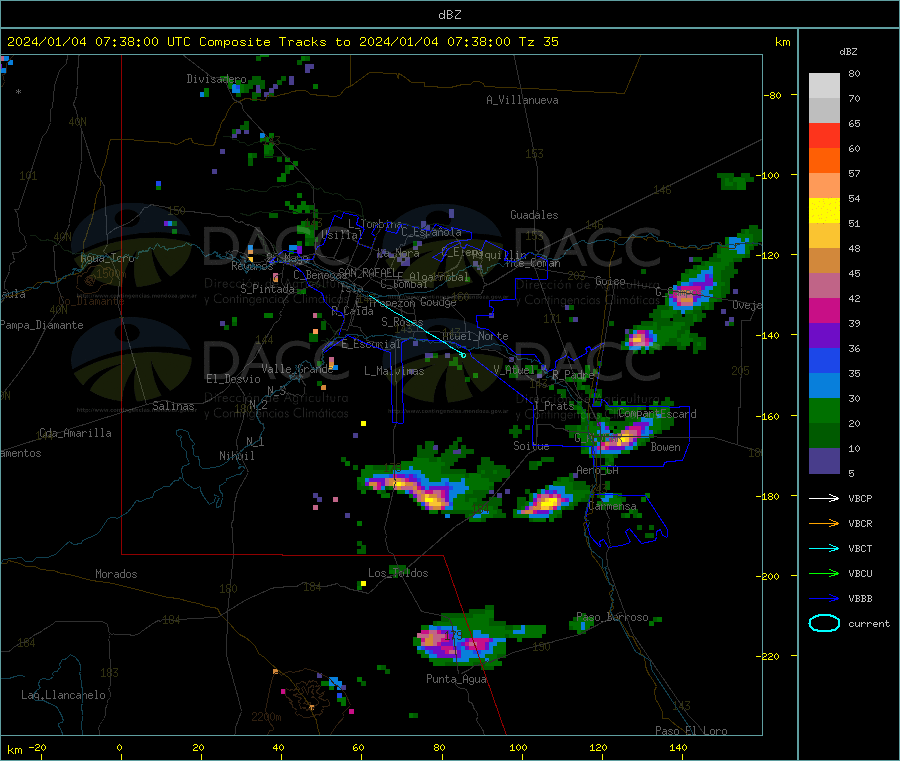Click the Paso_El_Loro location label
Viewport: 900px width, 761px height.
click(691, 731)
